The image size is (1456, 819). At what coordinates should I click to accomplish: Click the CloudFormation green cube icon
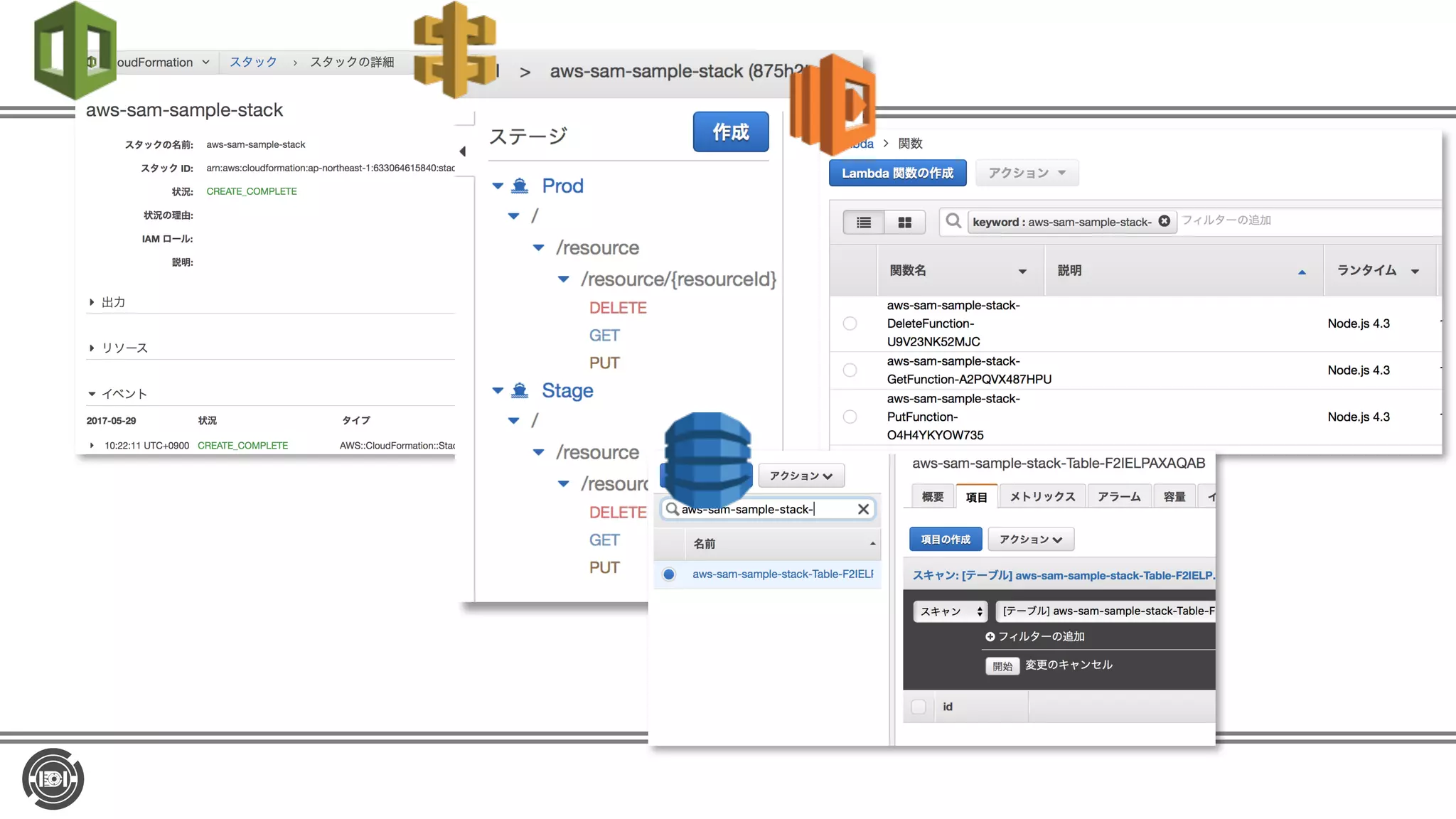75,50
